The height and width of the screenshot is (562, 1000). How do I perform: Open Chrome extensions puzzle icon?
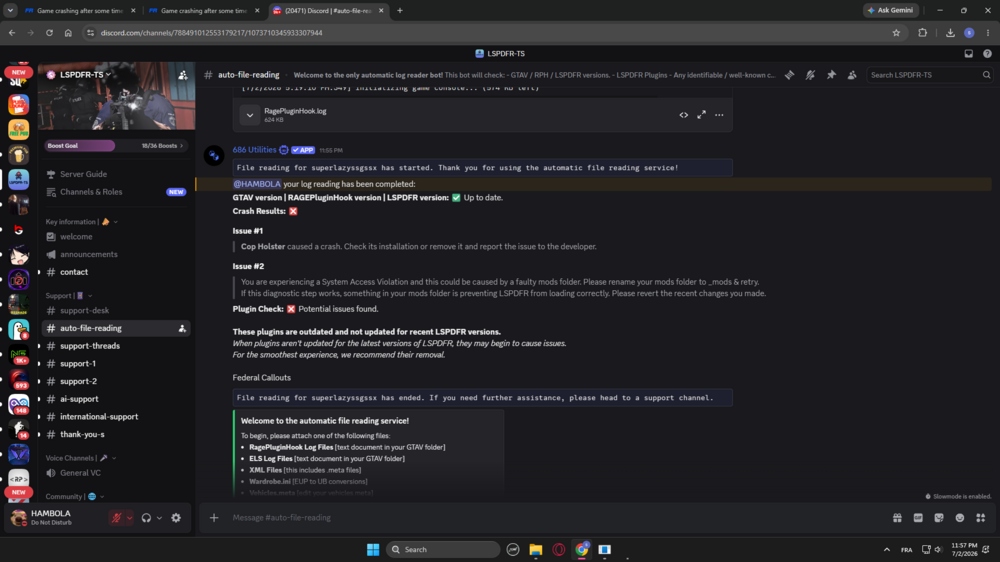click(922, 33)
